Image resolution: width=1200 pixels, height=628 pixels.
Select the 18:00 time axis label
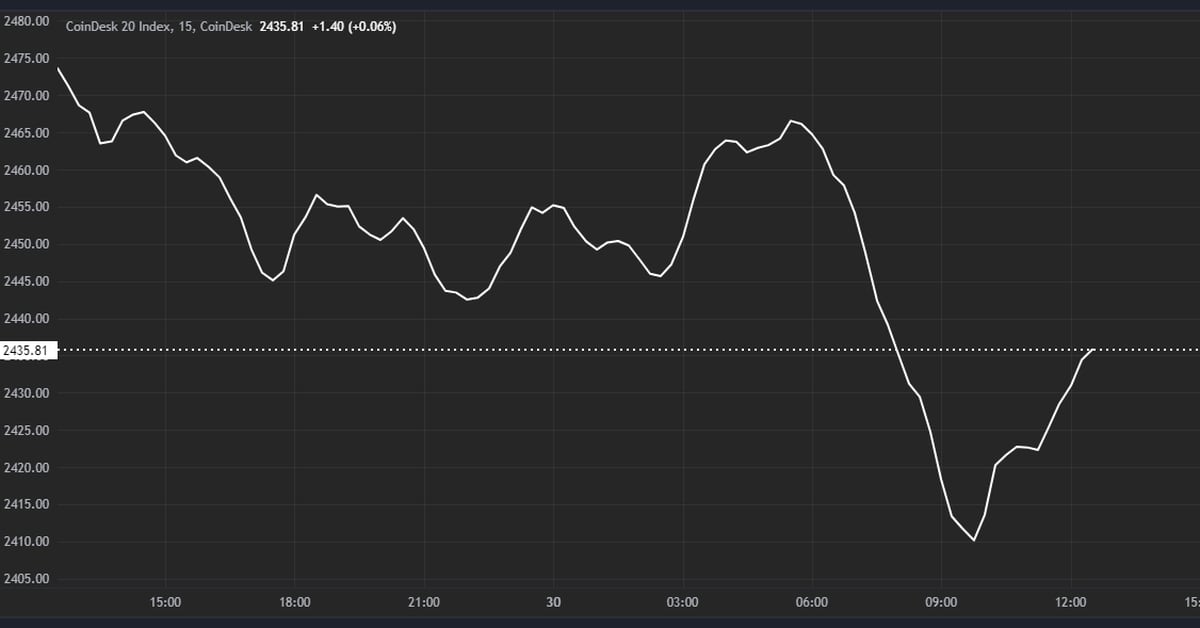coord(295,602)
